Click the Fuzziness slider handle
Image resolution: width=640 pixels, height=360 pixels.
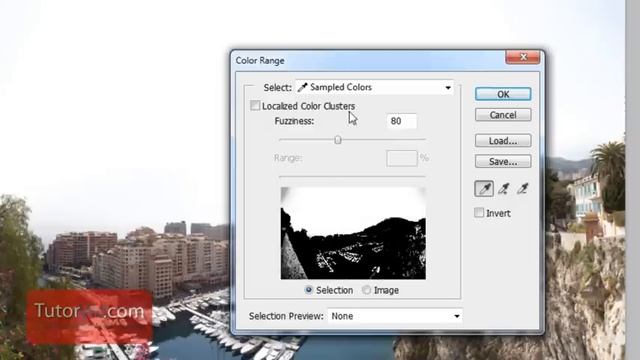(338, 140)
